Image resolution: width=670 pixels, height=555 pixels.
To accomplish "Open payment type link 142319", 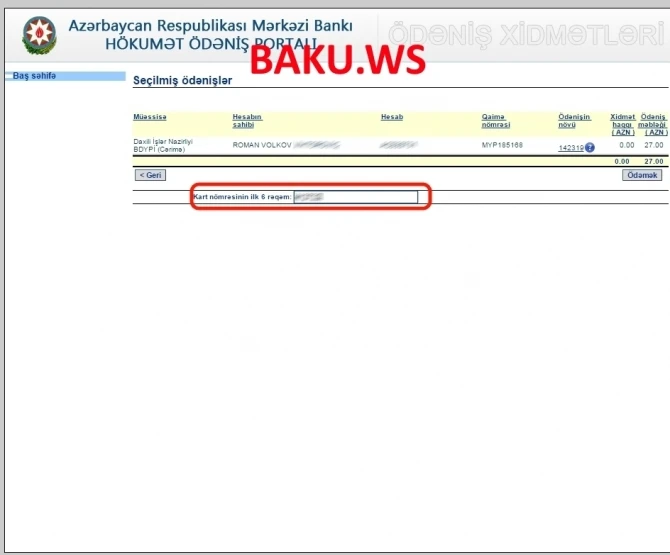I will (571, 148).
